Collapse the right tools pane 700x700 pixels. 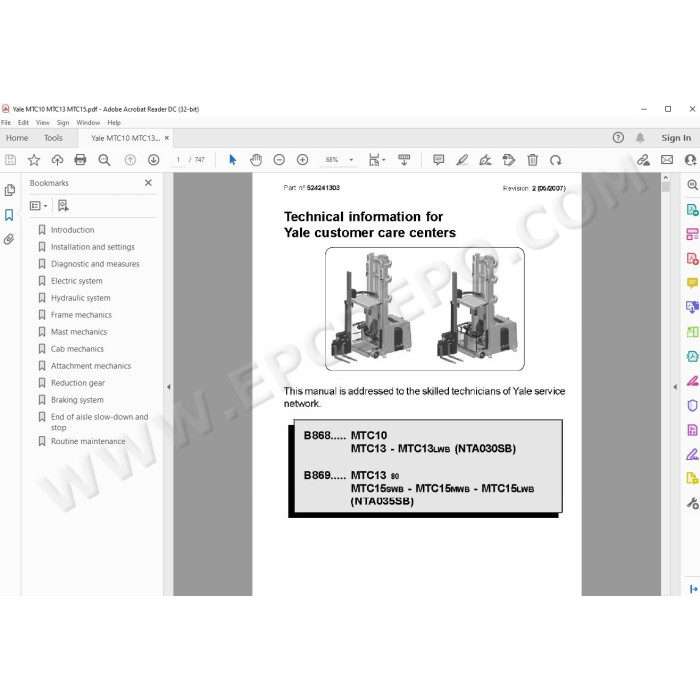click(x=675, y=387)
